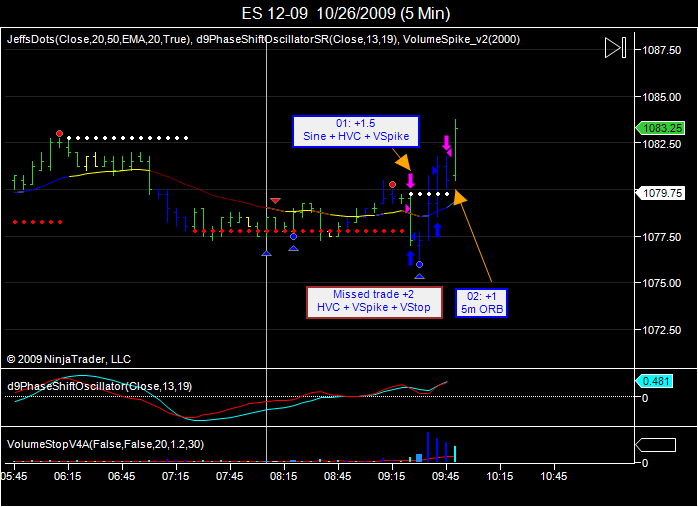This screenshot has height=507, width=698.
Task: Select the red dotted support line near 1077.75
Action: point(299,231)
